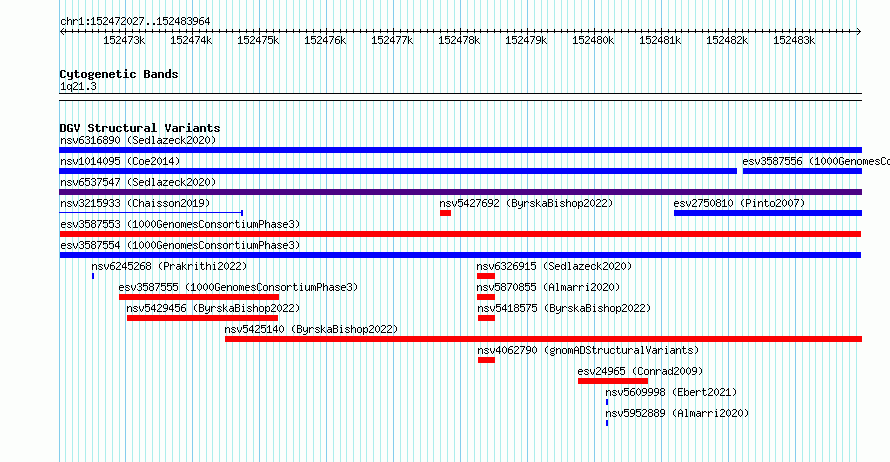Image resolution: width=890 pixels, height=462 pixels.
Task: Click the nsv6316890 (Sedlazeck2020) label
Action: click(138, 140)
